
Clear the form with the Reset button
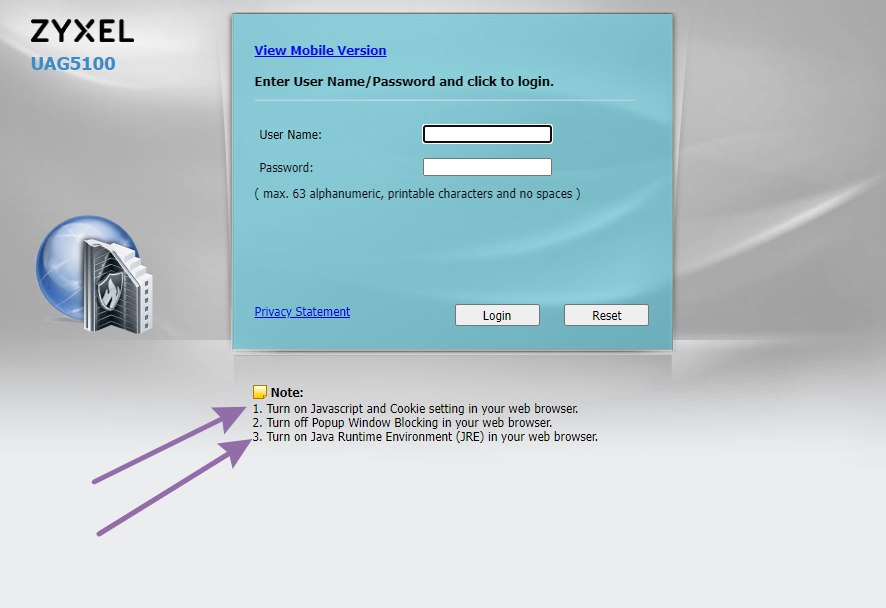pos(606,315)
